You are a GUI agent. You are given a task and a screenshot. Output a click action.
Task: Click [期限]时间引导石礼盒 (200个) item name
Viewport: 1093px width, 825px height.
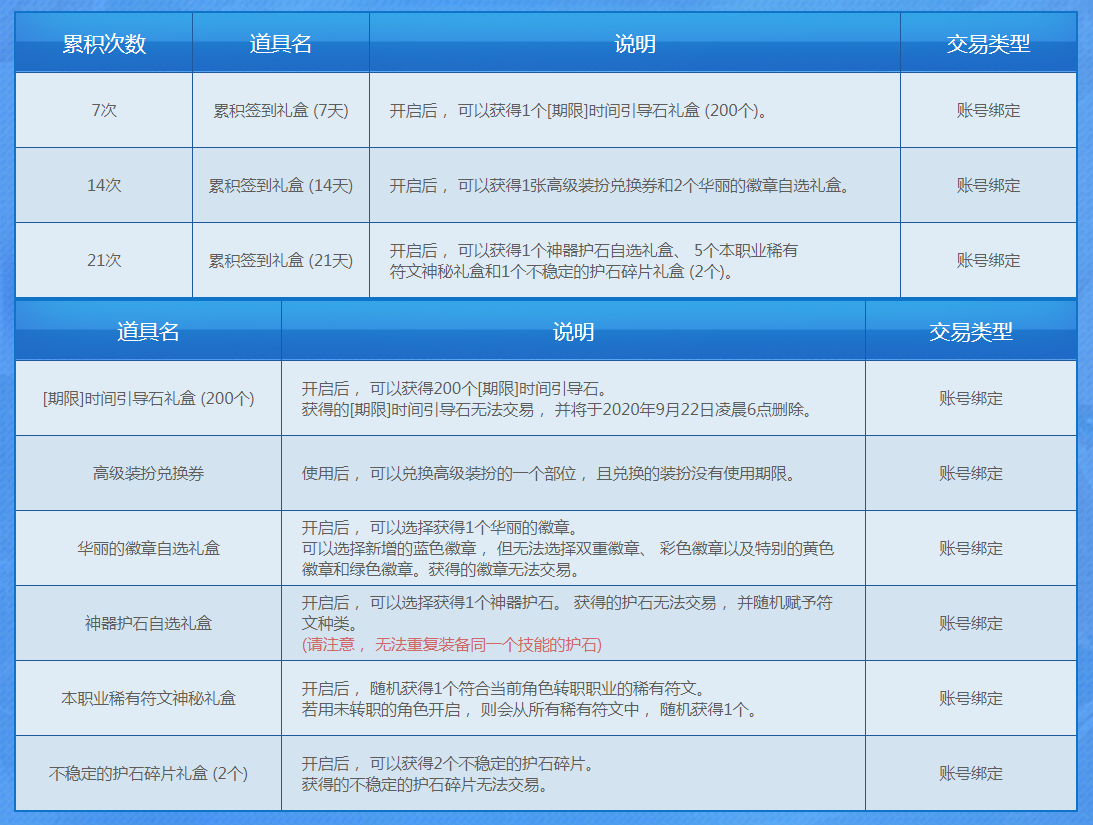pos(148,398)
